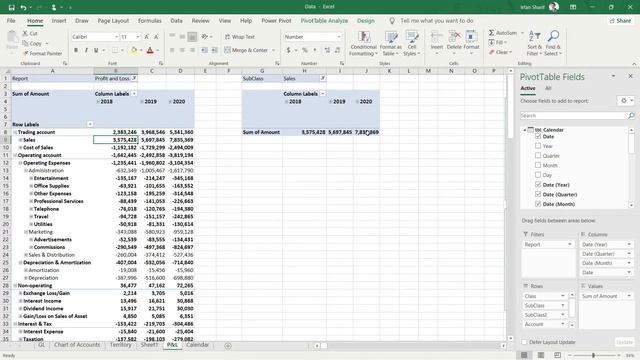This screenshot has width=640, height=360.
Task: Apply Italic formatting
Action: pos(86,50)
